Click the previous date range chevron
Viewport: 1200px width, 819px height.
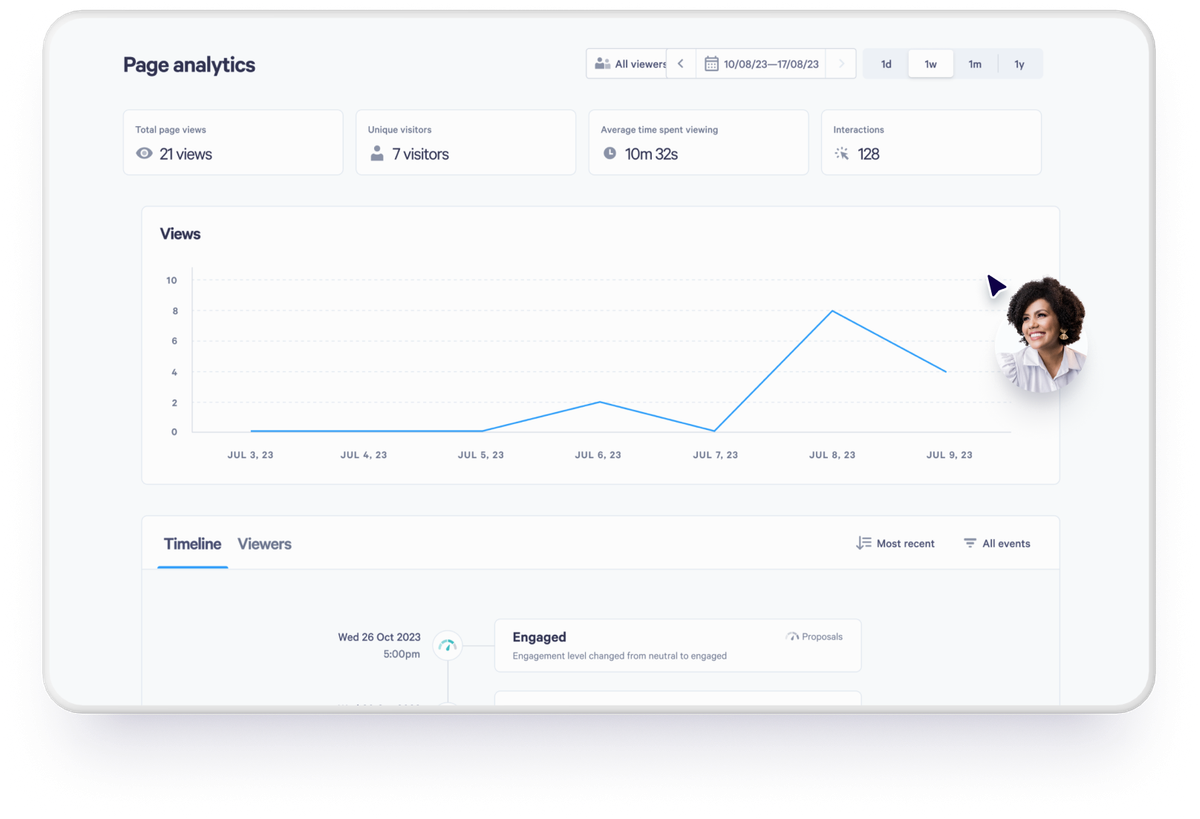pos(681,63)
